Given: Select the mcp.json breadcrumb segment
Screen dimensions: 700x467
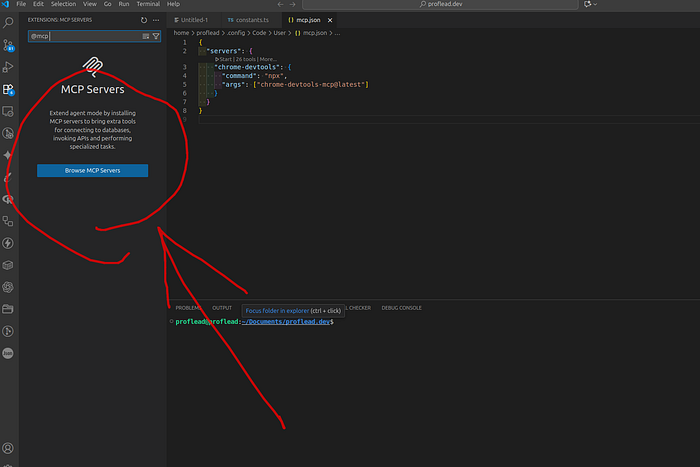Looking at the screenshot, I should [311, 33].
